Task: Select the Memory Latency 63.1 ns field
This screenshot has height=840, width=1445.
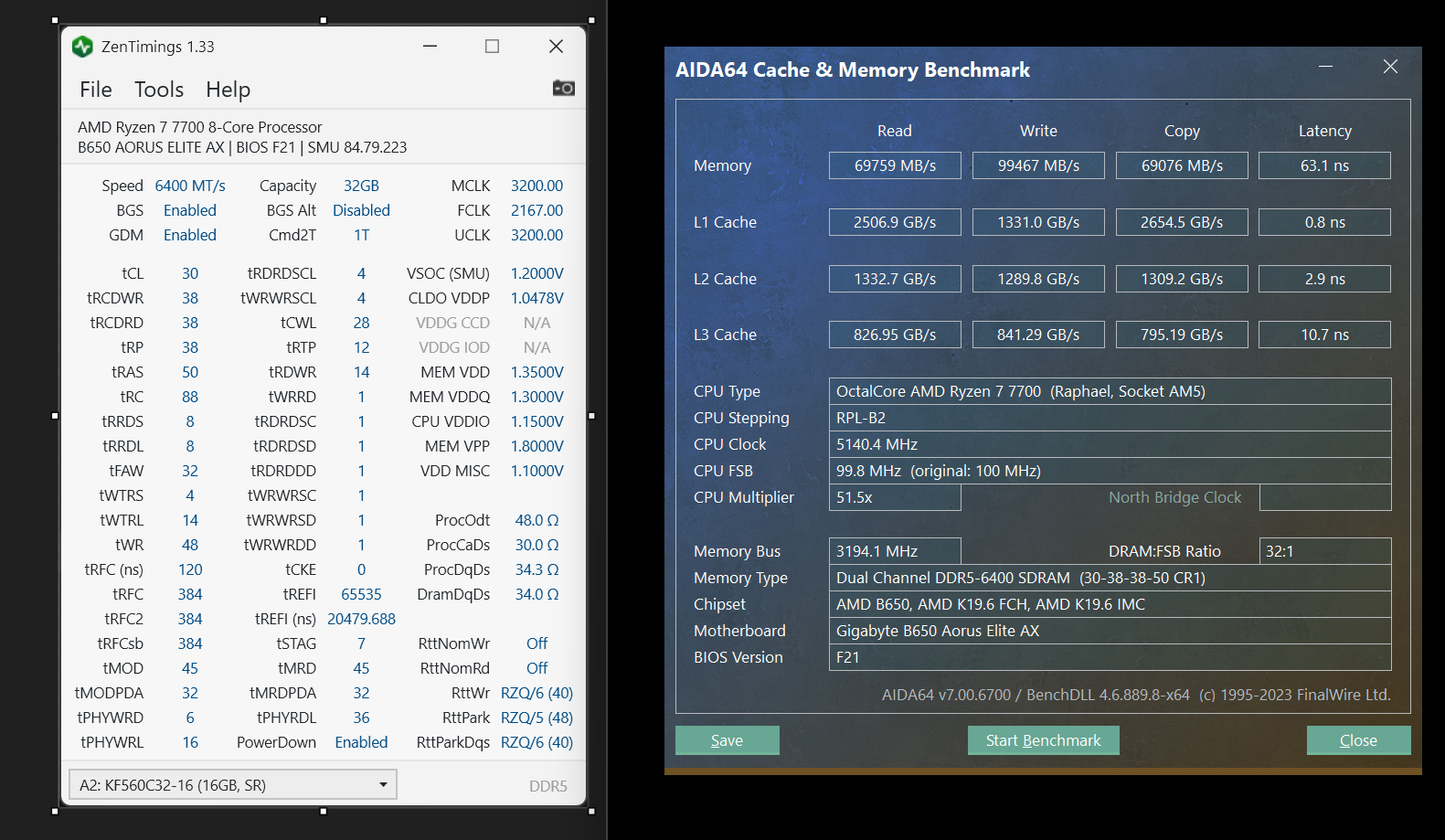Action: (1324, 165)
